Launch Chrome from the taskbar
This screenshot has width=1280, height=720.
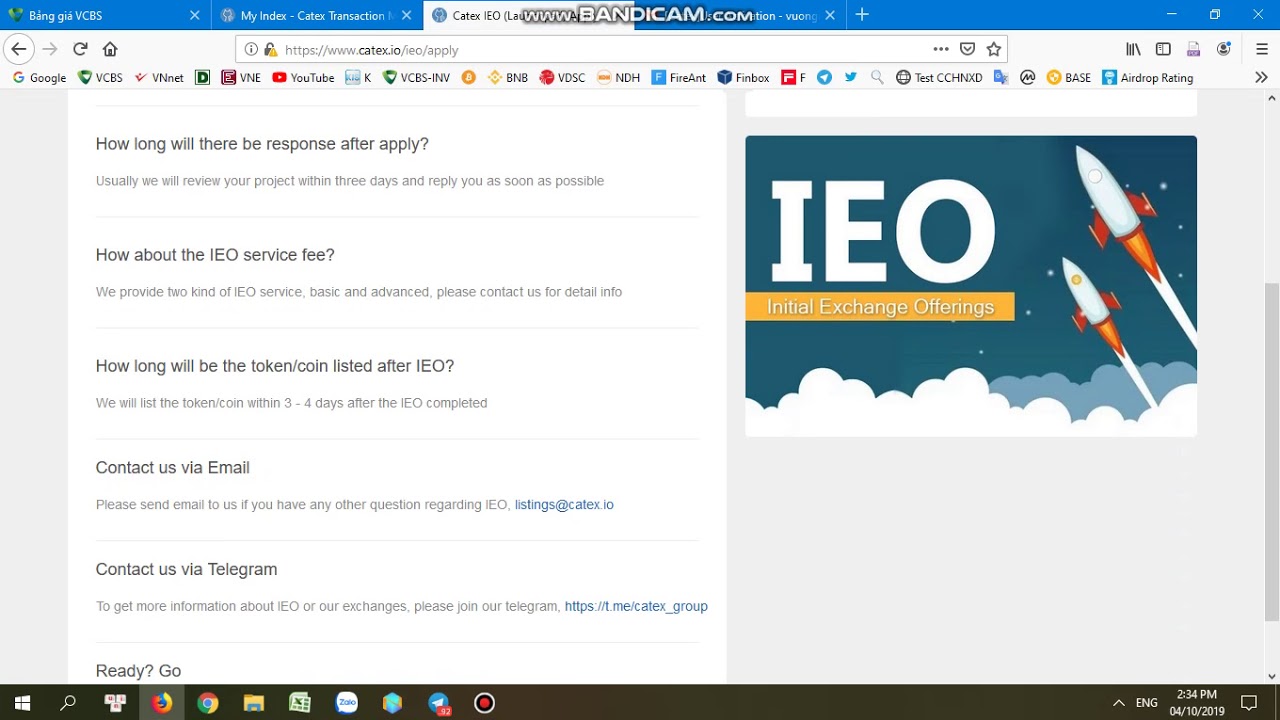click(207, 703)
